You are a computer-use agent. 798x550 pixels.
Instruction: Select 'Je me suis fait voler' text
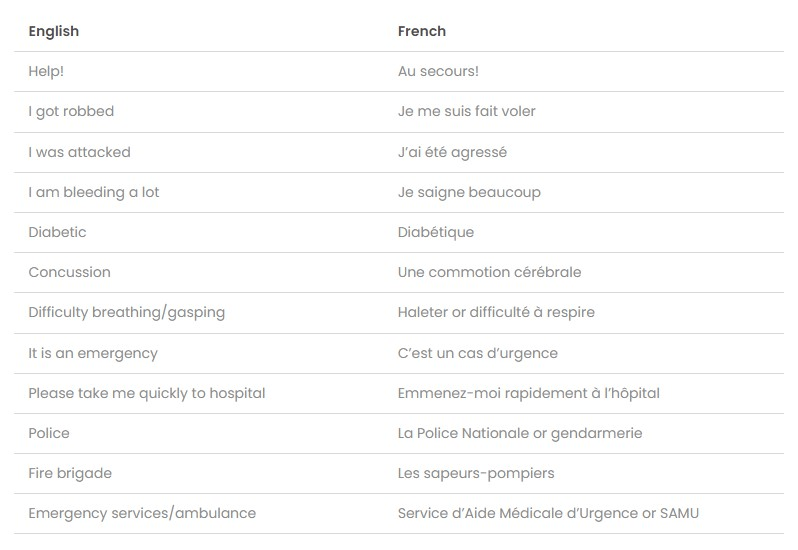tap(467, 111)
